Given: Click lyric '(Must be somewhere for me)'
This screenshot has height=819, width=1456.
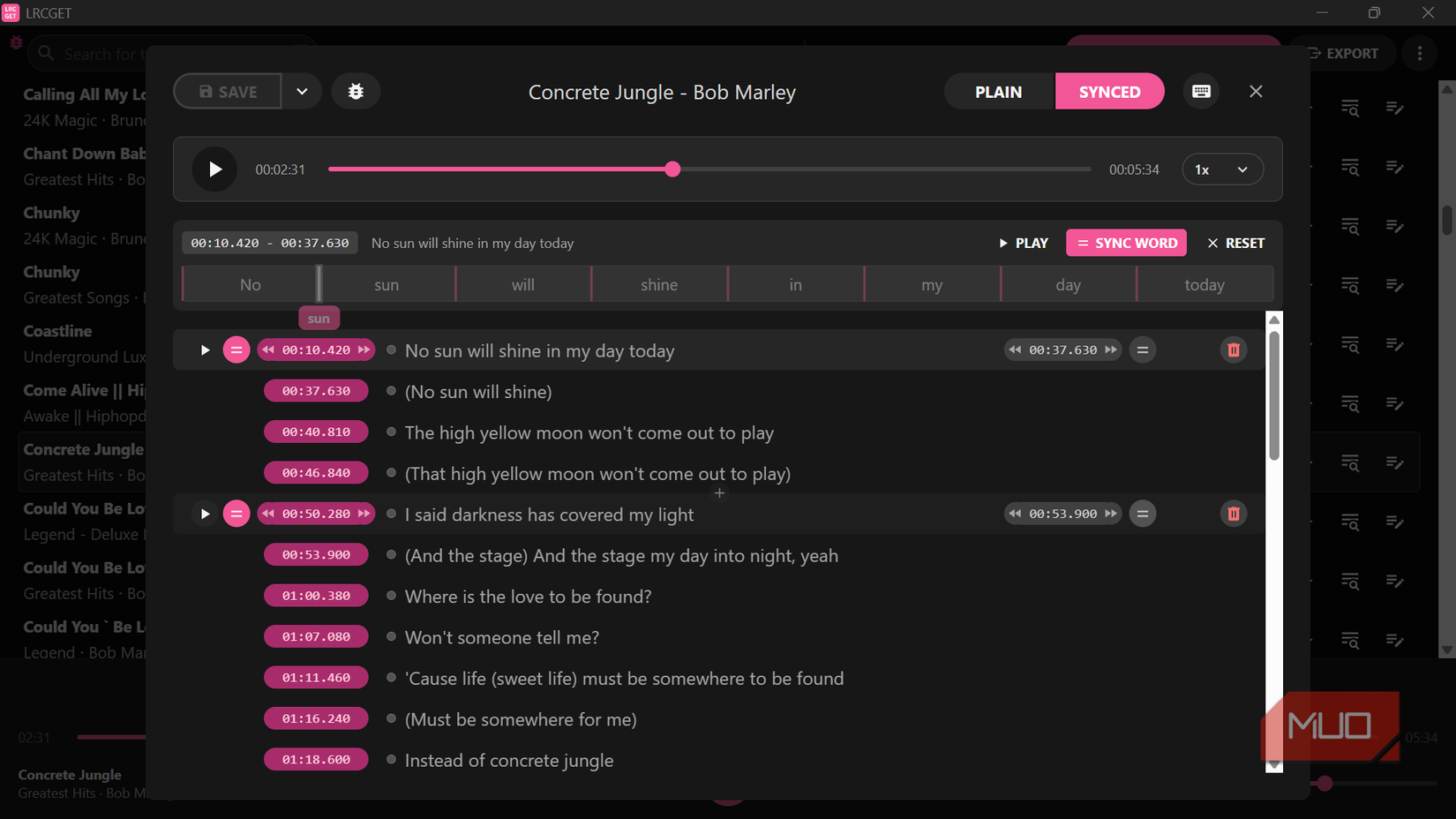Looking at the screenshot, I should click(521, 719).
